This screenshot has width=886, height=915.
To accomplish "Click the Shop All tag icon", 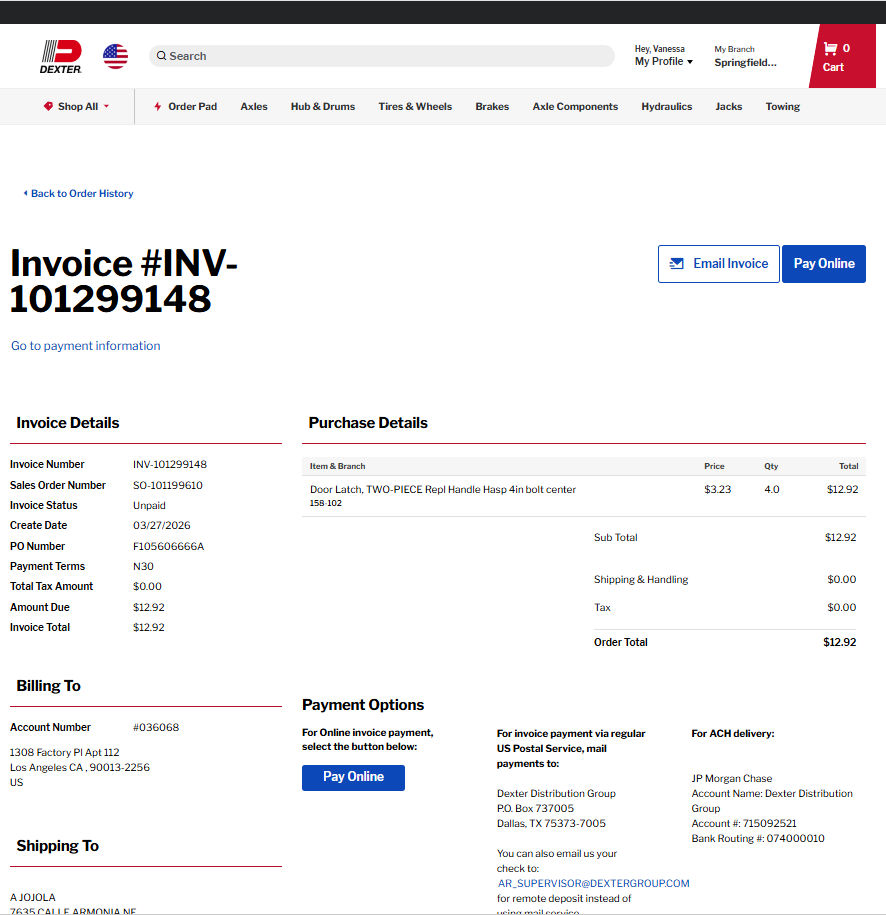I will [48, 106].
